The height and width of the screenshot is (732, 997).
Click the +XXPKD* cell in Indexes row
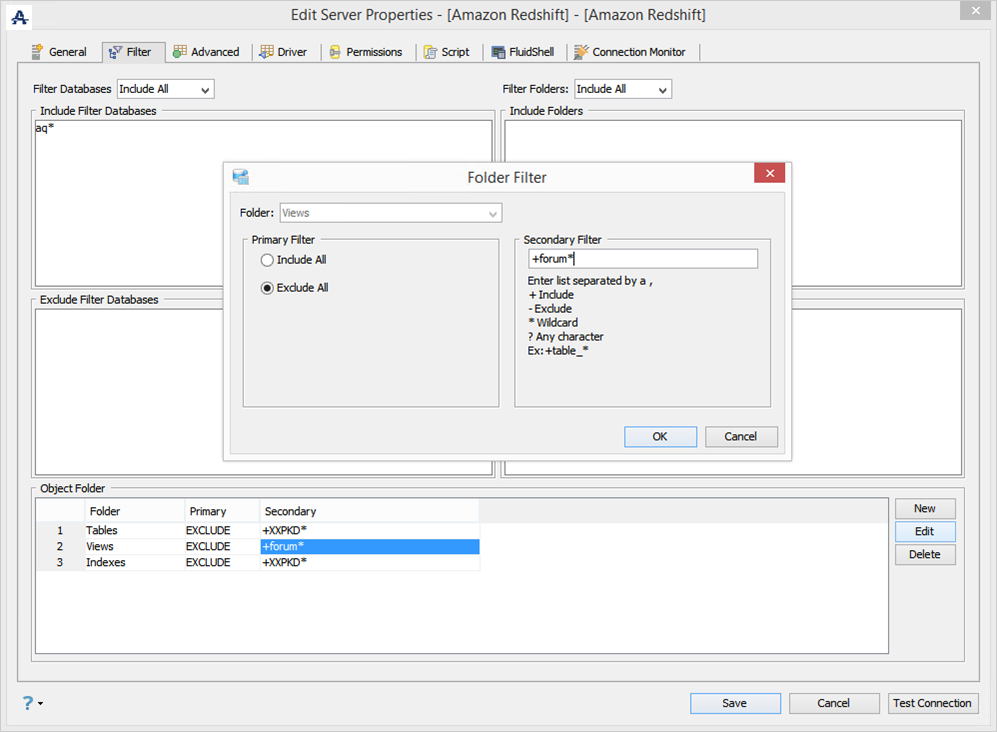369,562
